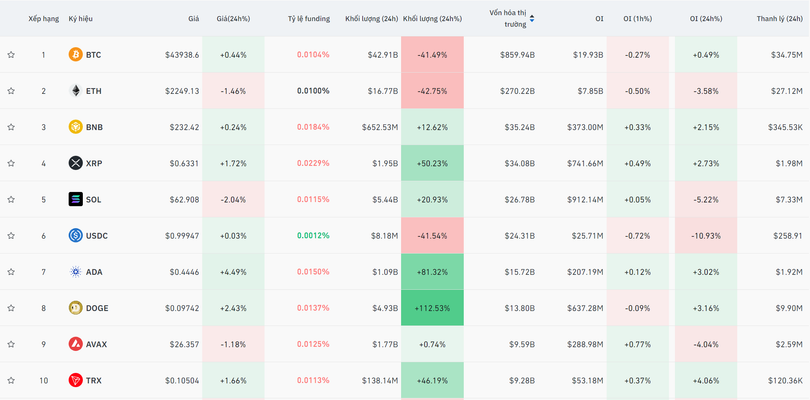The width and height of the screenshot is (810, 400).
Task: Click the Tỷ lệ funding column header
Action: pos(308,18)
